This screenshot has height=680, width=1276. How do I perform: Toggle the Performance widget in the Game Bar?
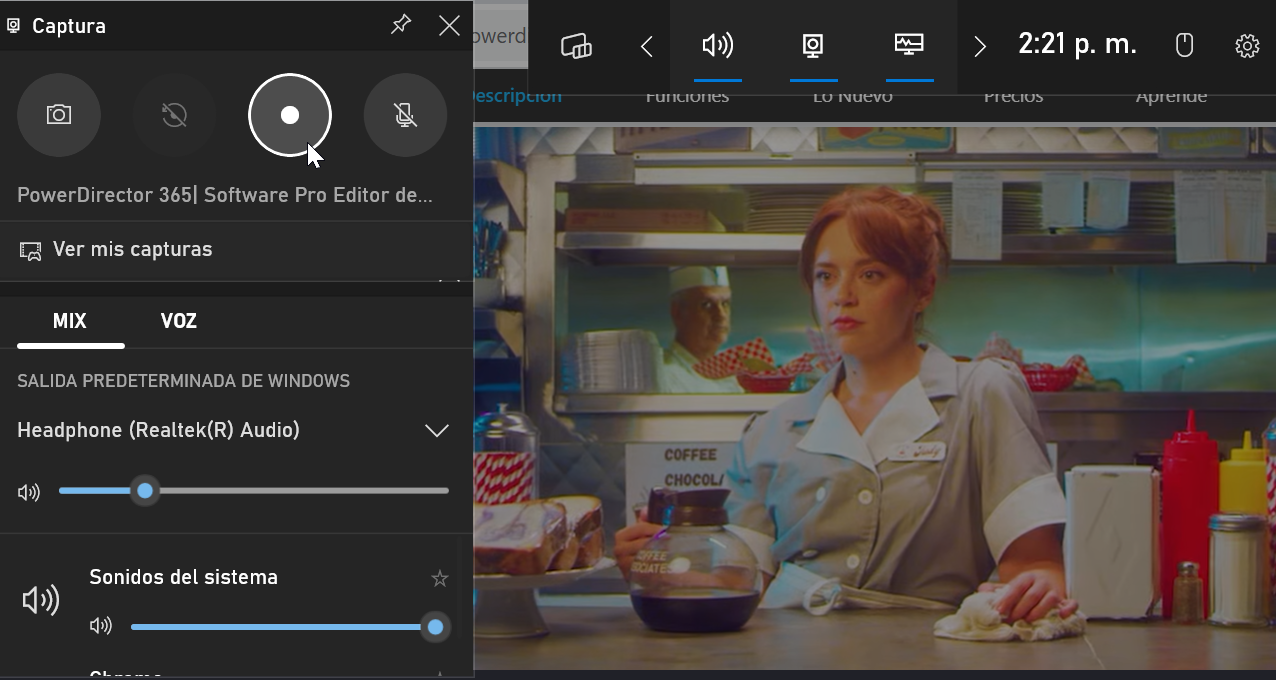(x=909, y=46)
